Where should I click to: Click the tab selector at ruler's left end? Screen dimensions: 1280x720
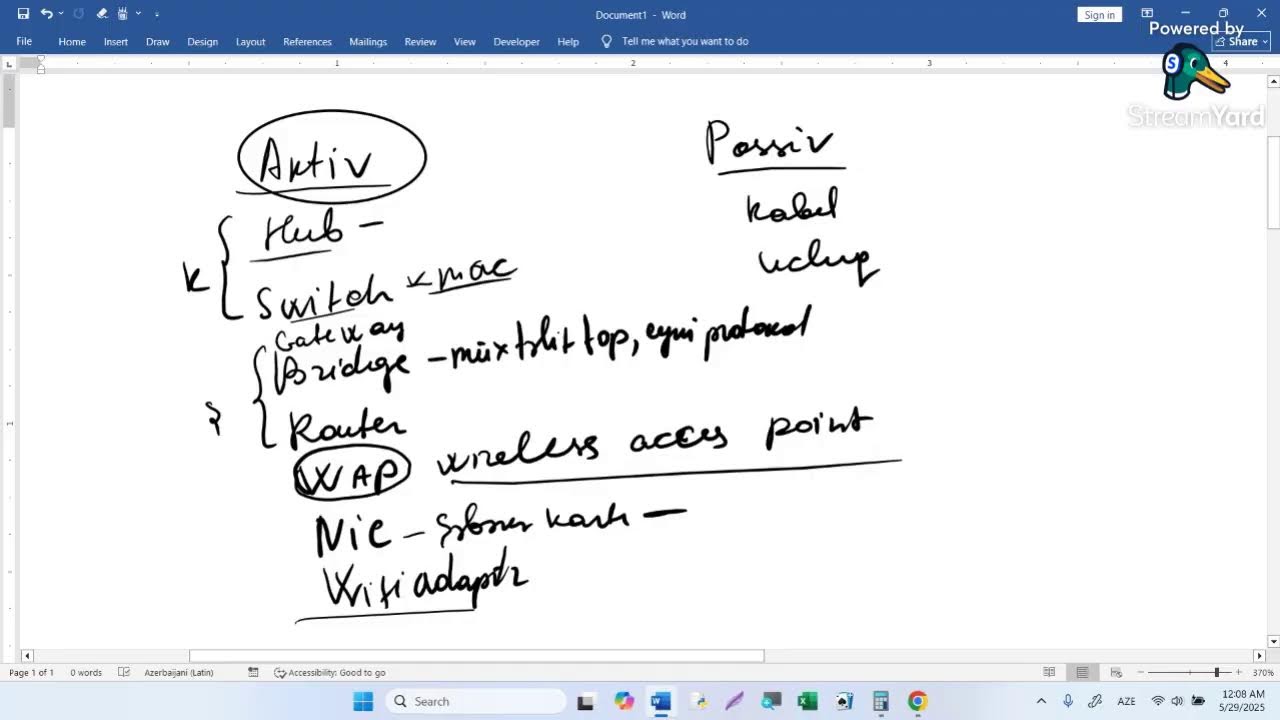[x=10, y=64]
